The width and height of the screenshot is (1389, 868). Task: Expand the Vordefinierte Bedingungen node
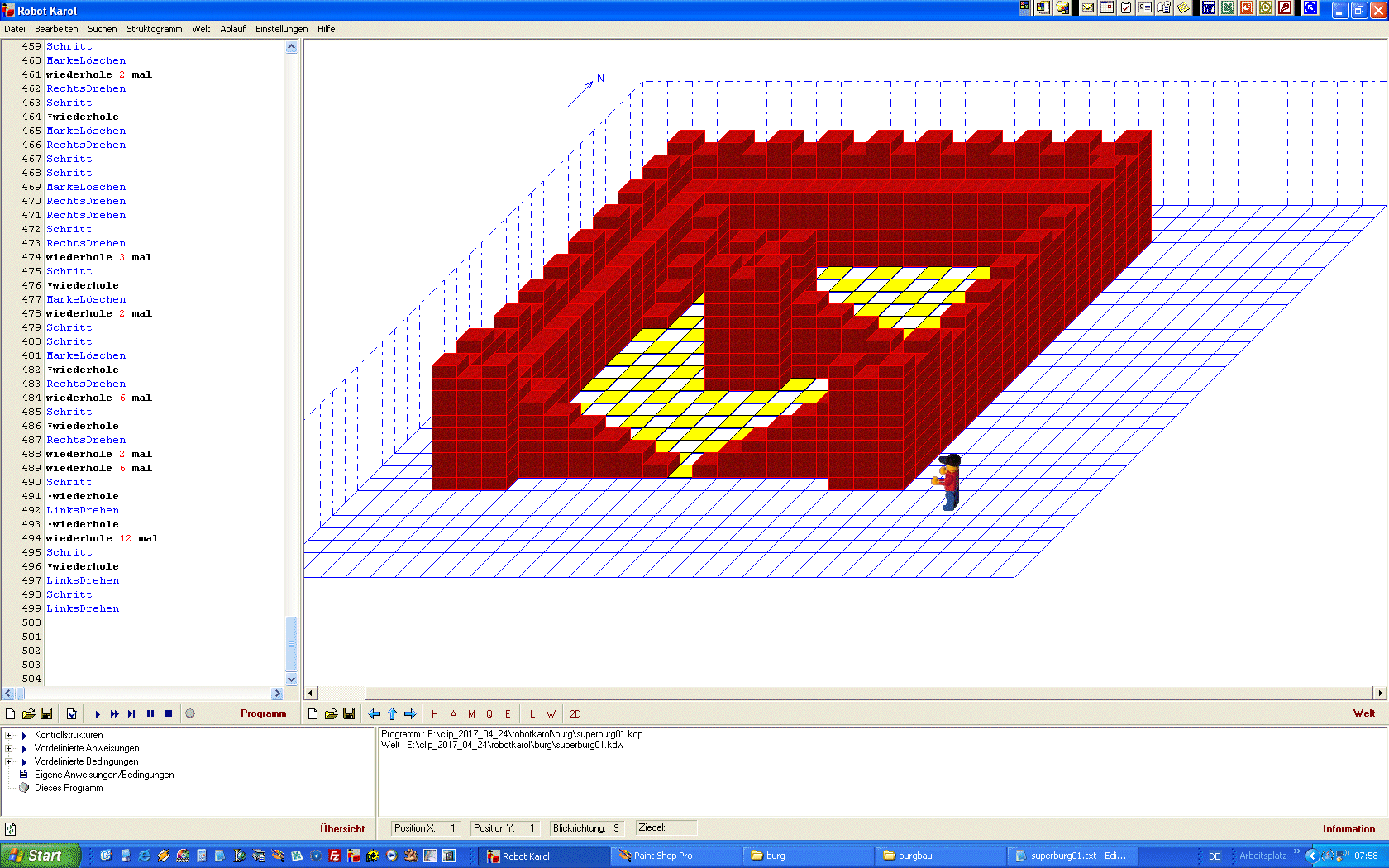[9, 761]
